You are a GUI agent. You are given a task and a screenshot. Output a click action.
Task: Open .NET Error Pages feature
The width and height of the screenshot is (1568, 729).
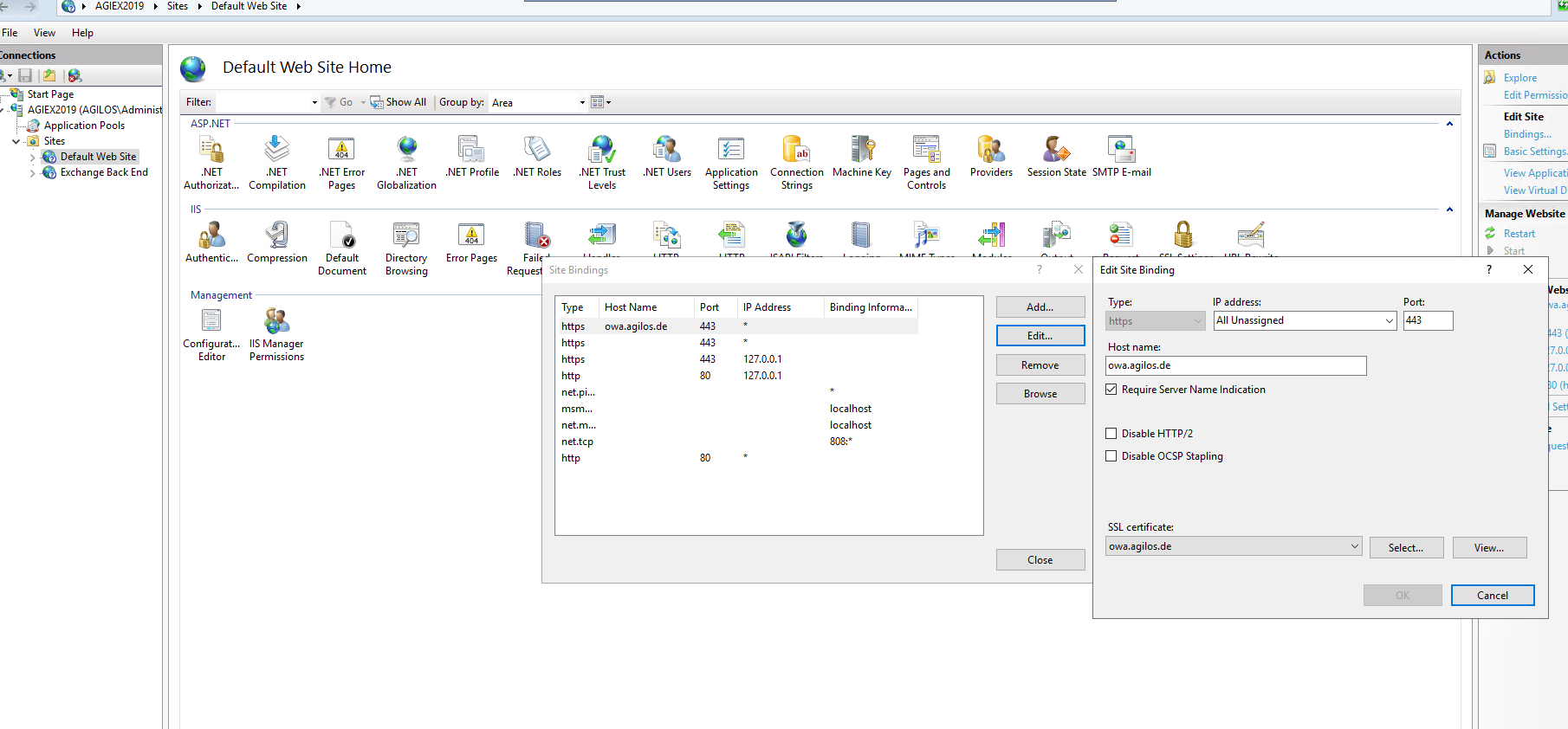coord(342,162)
